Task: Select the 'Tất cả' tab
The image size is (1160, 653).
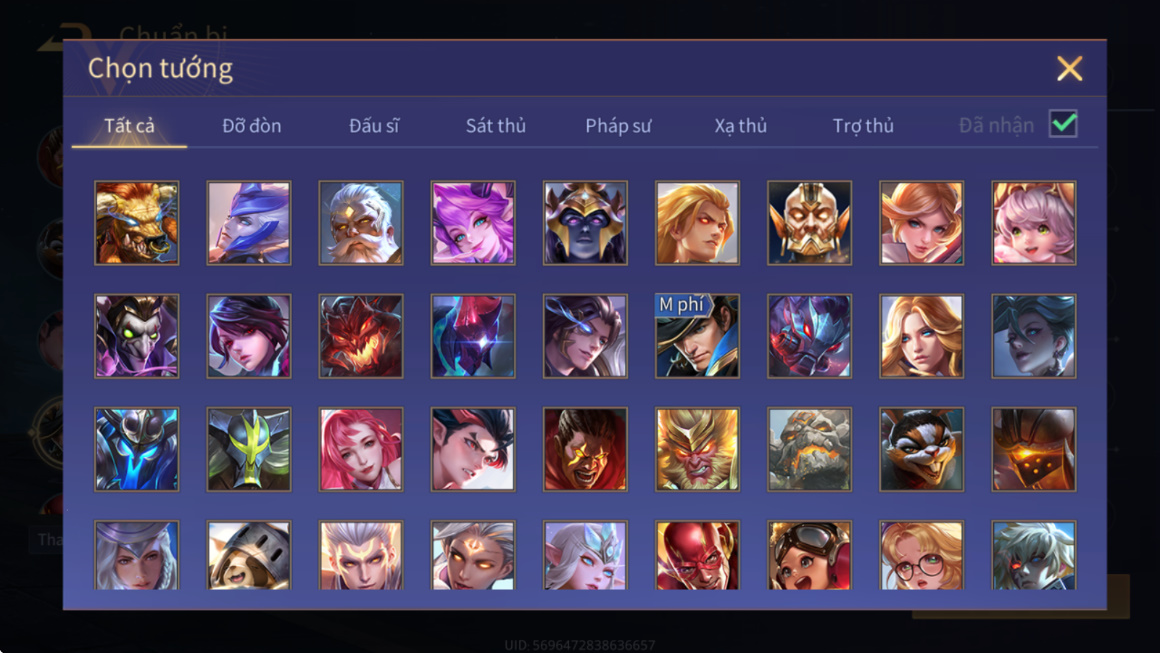Action: pos(129,126)
